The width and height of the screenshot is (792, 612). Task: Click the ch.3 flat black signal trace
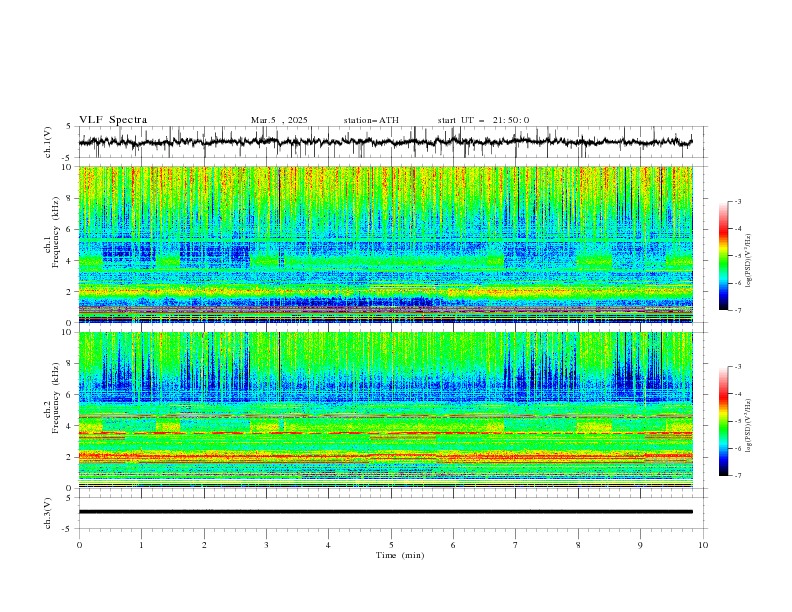[x=386, y=512]
